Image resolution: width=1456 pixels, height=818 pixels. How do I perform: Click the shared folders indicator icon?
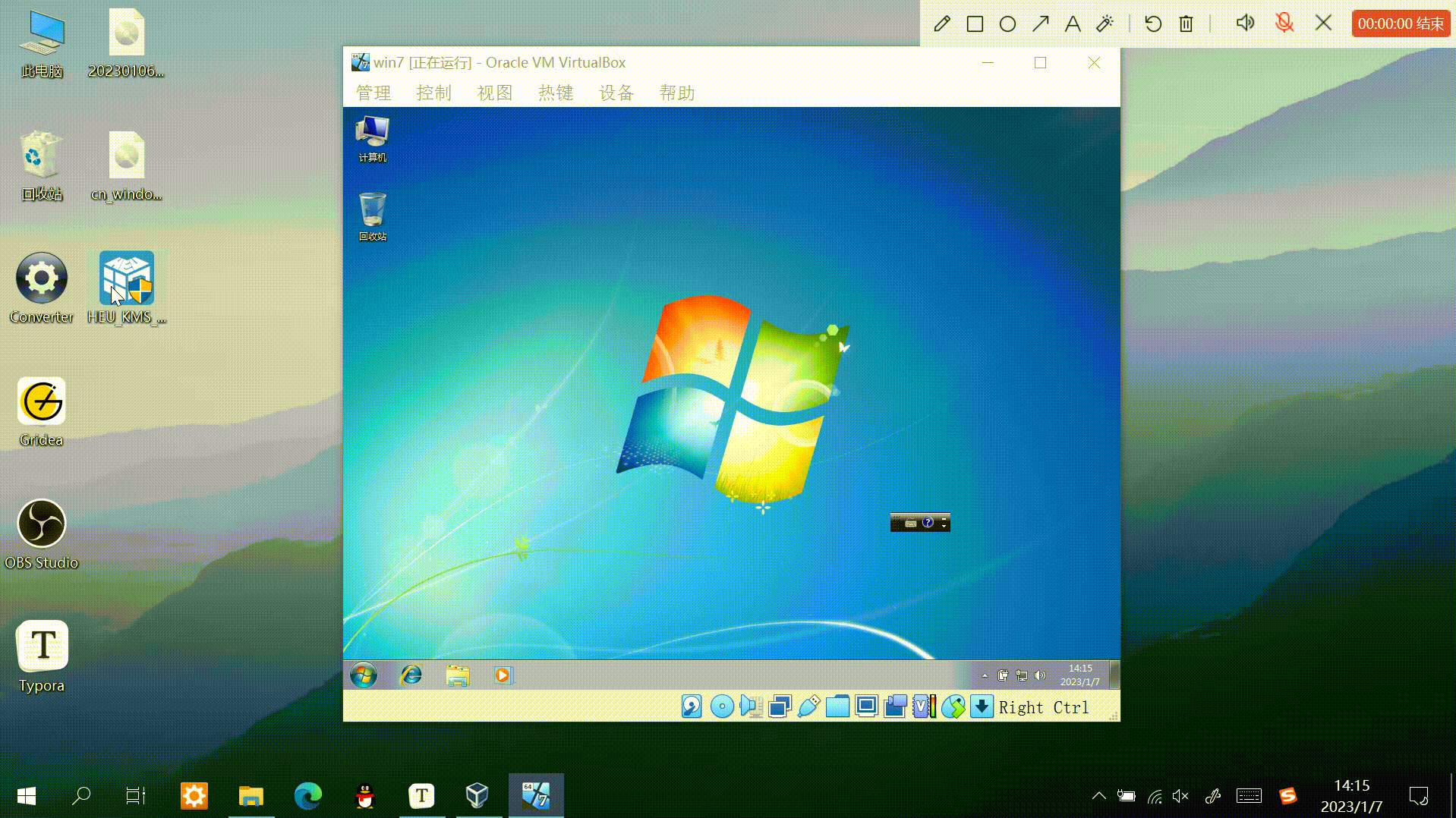(x=837, y=706)
